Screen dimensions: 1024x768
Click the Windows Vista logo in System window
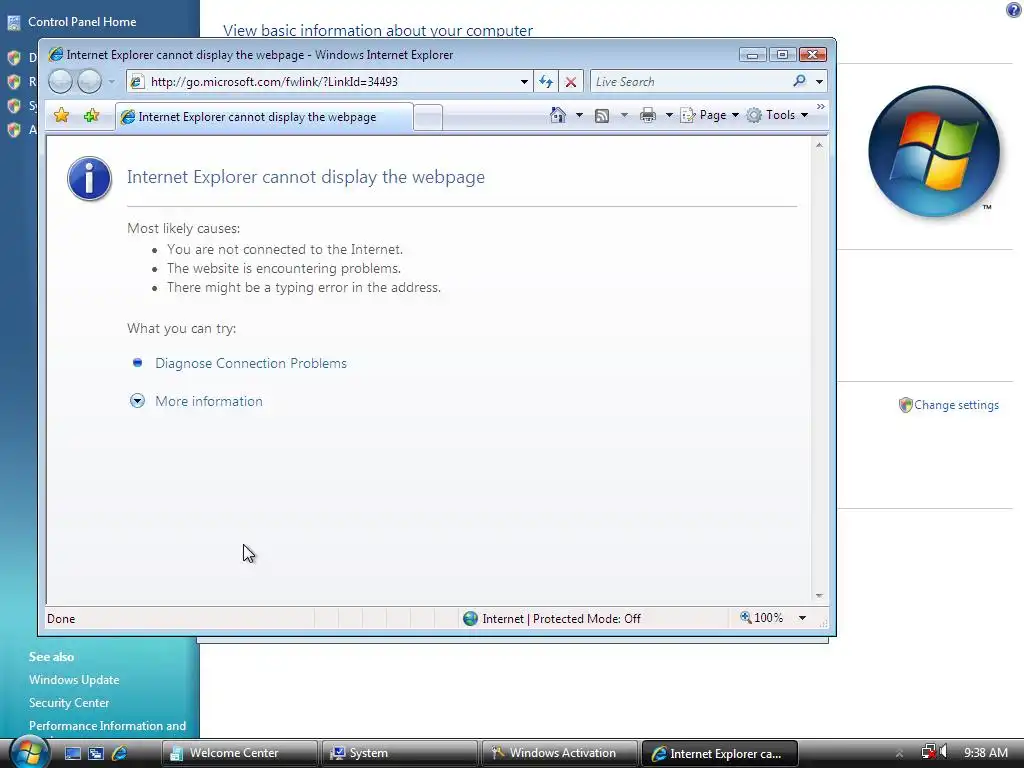934,152
